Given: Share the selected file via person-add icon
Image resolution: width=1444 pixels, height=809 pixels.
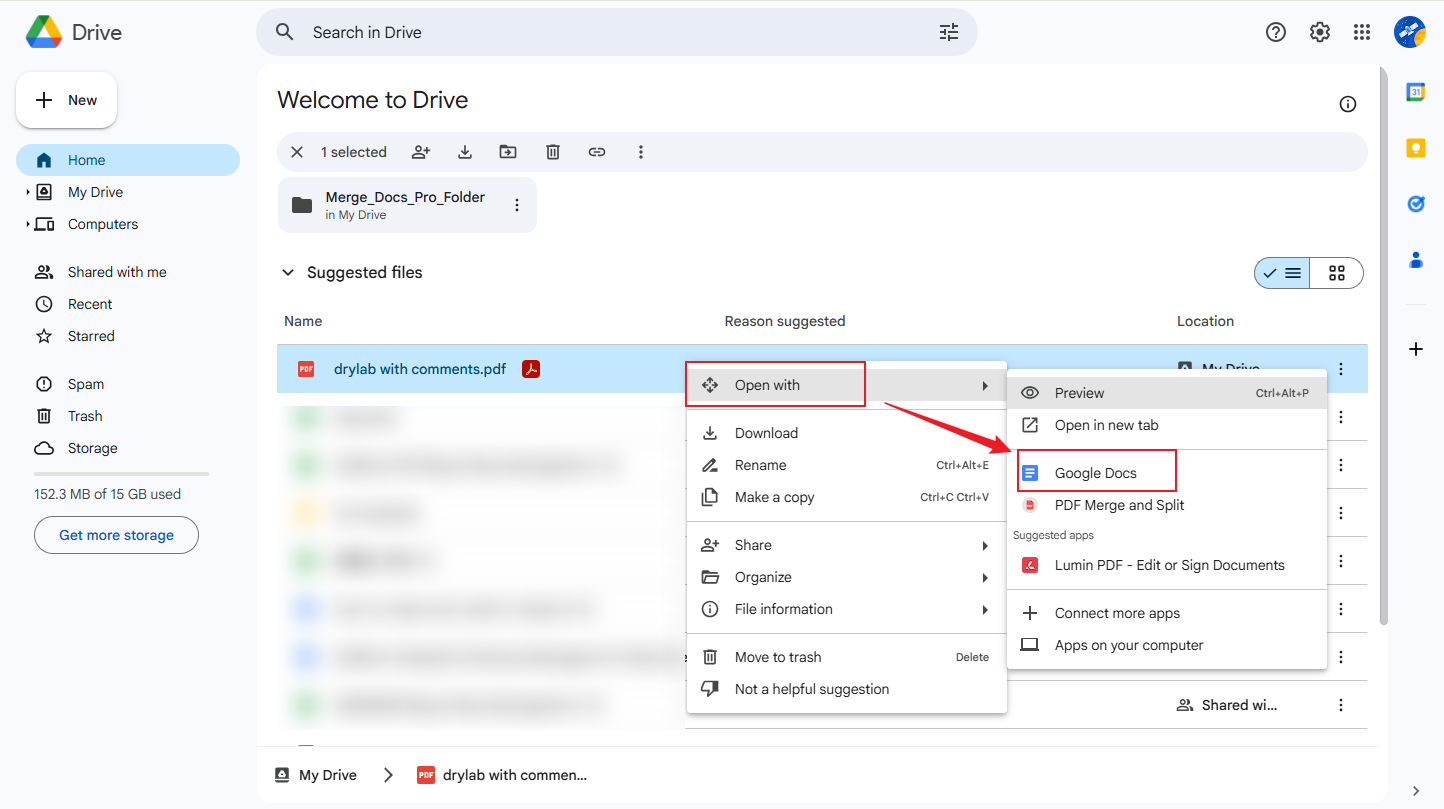Looking at the screenshot, I should (x=420, y=151).
